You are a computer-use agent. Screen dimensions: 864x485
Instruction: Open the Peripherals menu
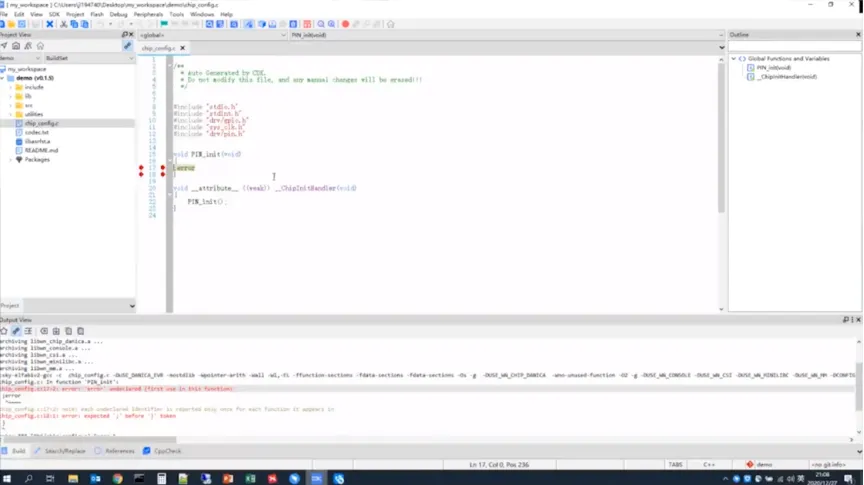point(148,14)
